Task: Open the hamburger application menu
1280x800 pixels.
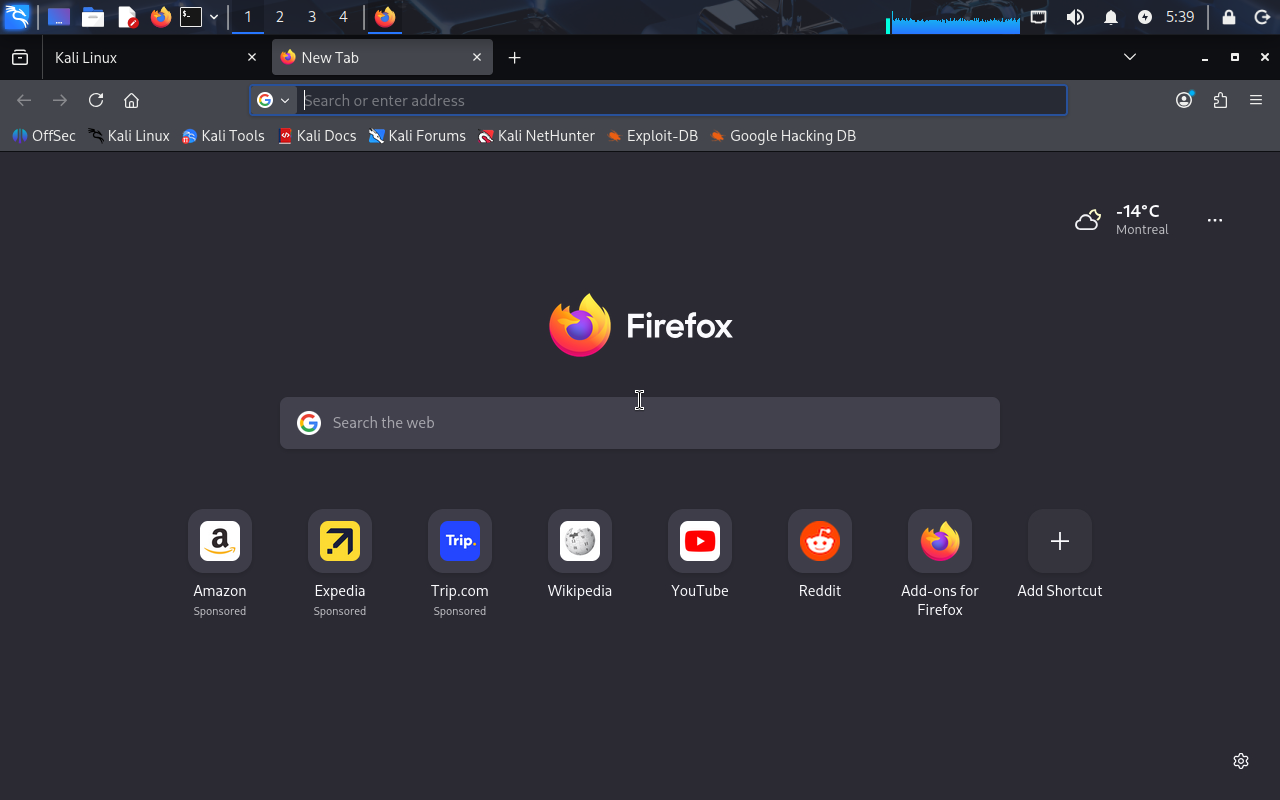Action: 1256,100
